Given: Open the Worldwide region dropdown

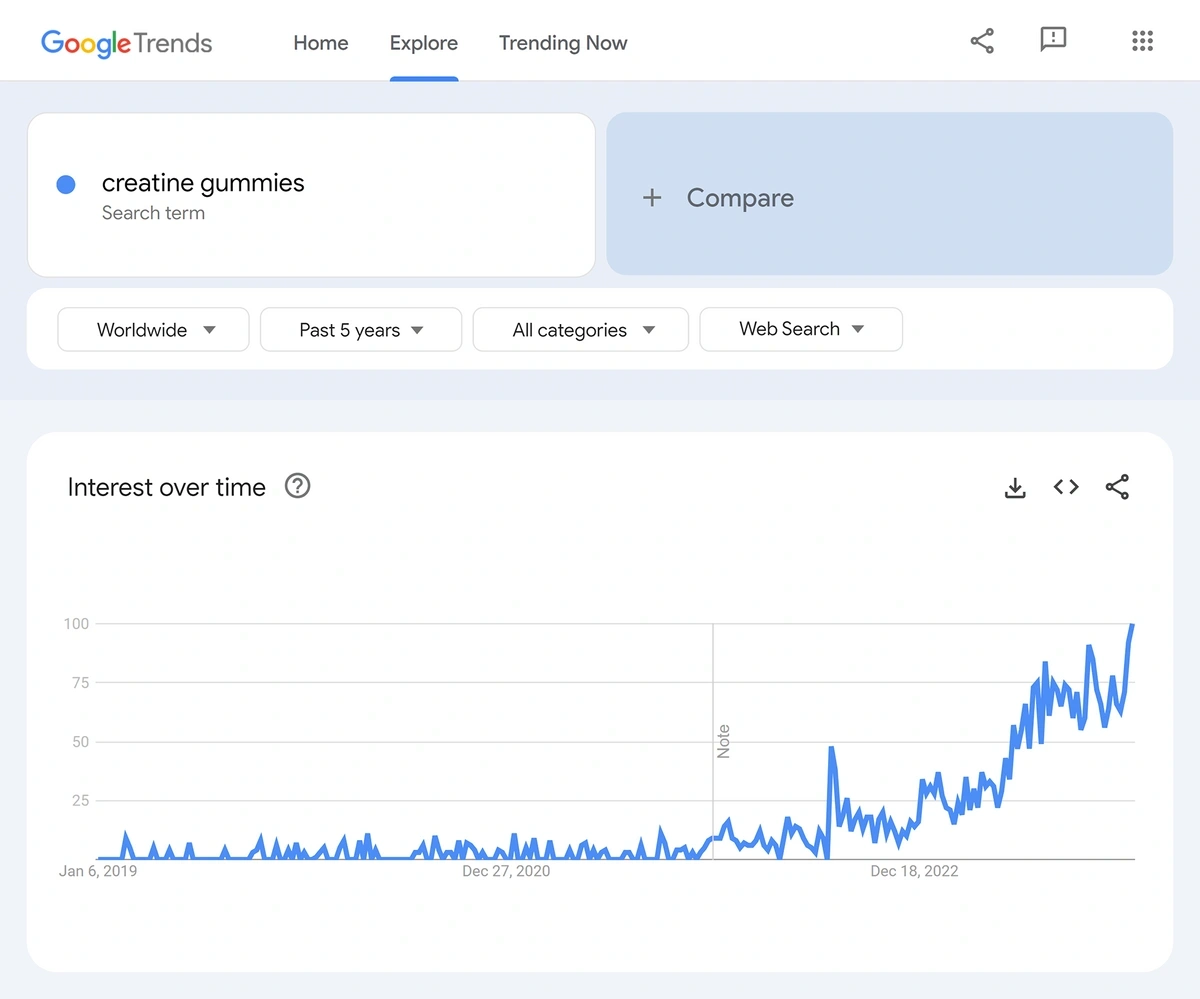Looking at the screenshot, I should [153, 330].
